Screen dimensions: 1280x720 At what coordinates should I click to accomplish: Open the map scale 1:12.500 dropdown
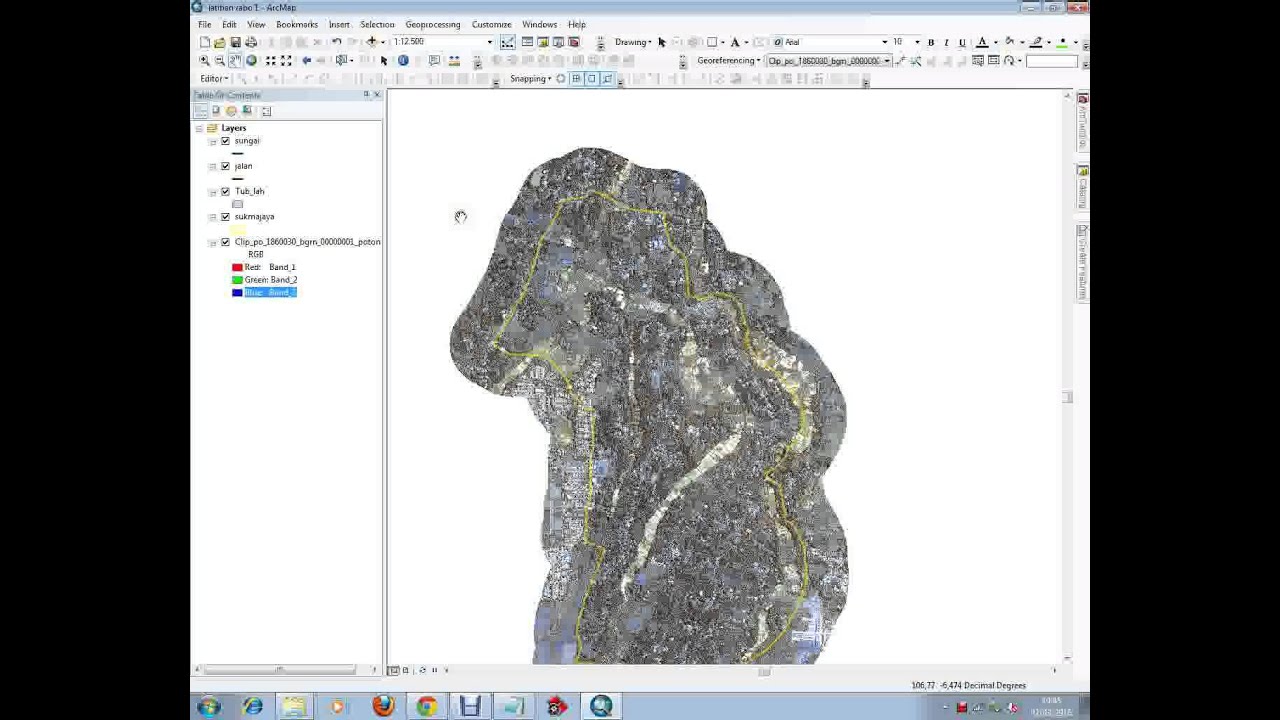(490, 42)
